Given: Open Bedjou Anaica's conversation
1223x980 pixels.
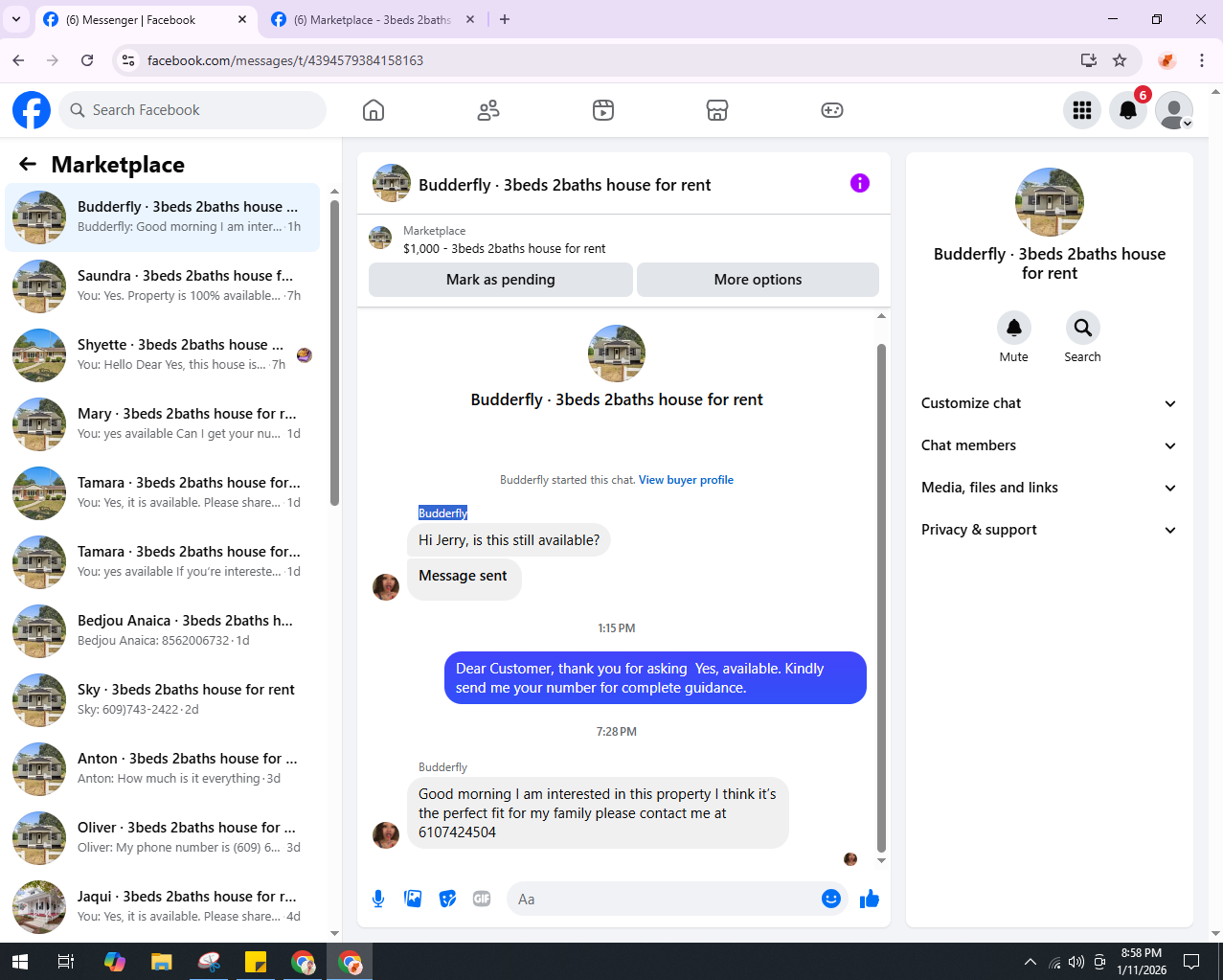Looking at the screenshot, I should tap(163, 631).
